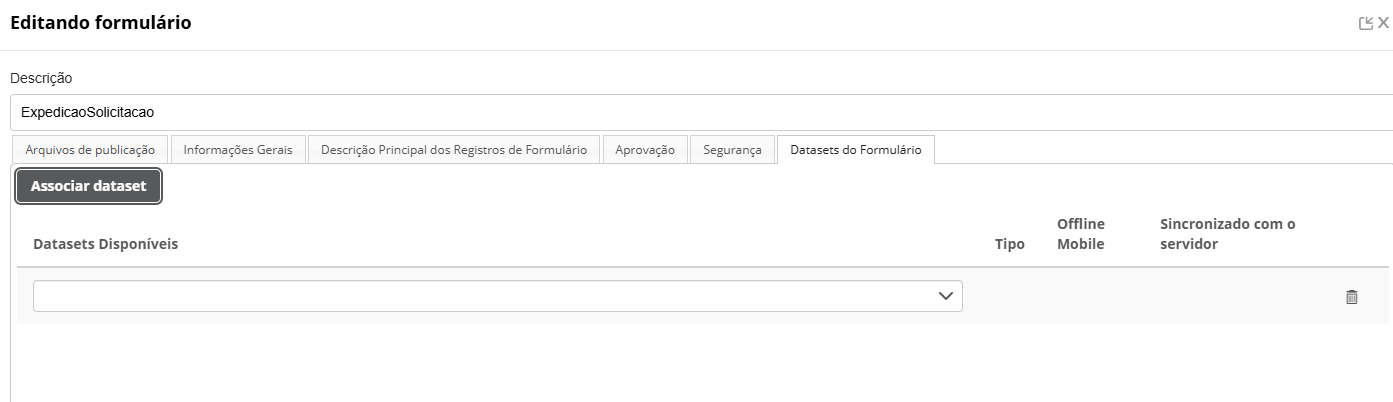Select Descrição Principal dos Registros de Formulário tab
The height and width of the screenshot is (402, 1393).
[453, 150]
